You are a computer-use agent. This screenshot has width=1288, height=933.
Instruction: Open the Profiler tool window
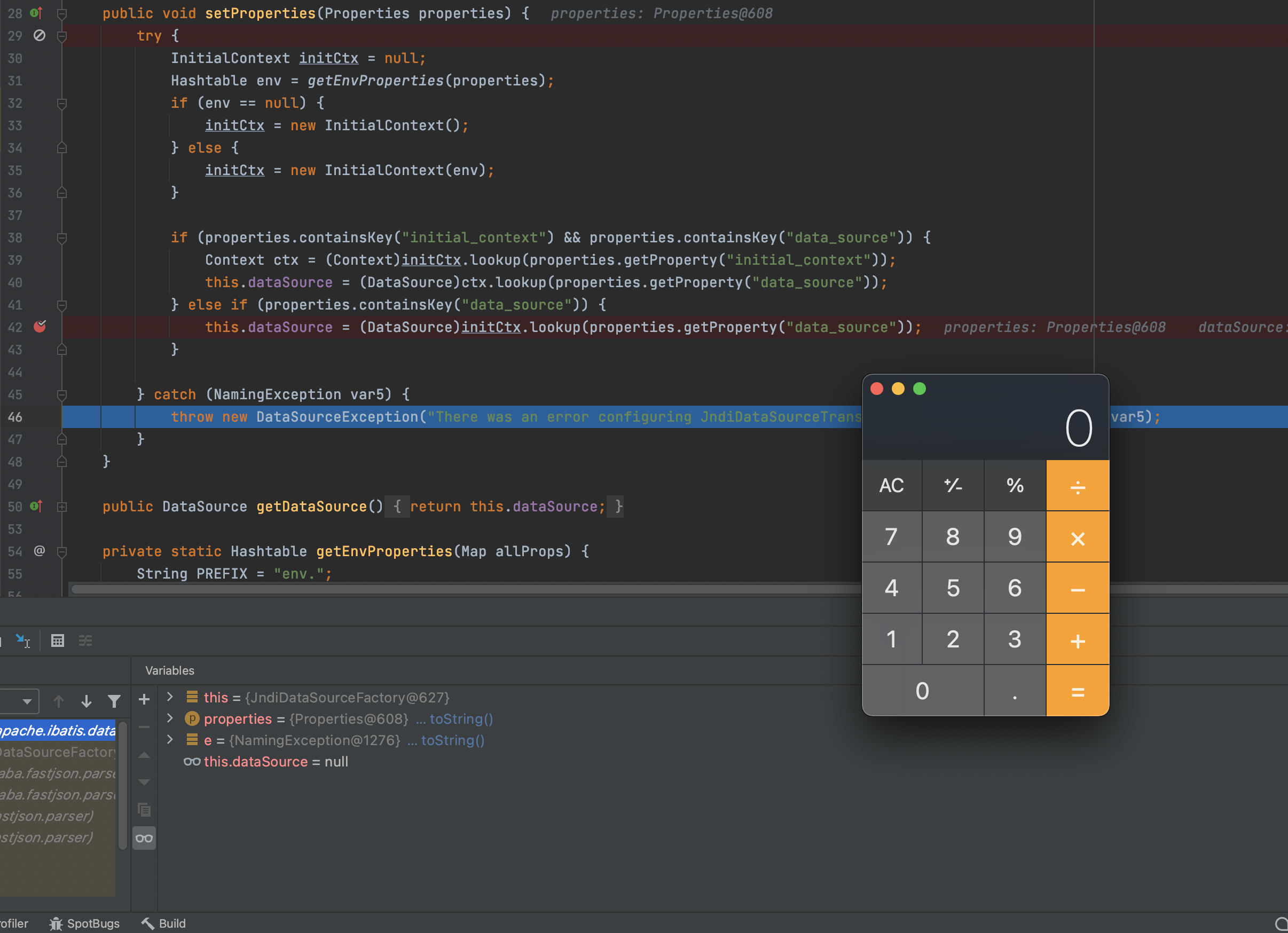(14, 923)
